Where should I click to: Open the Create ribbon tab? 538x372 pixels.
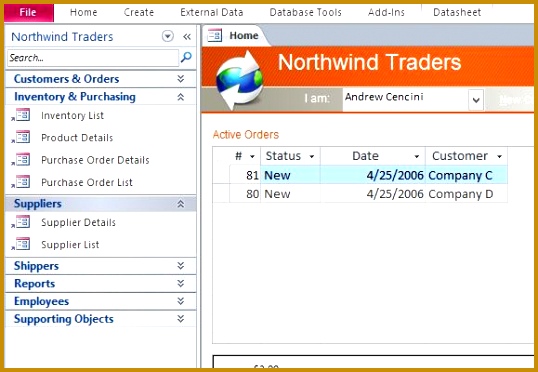pyautogui.click(x=139, y=12)
